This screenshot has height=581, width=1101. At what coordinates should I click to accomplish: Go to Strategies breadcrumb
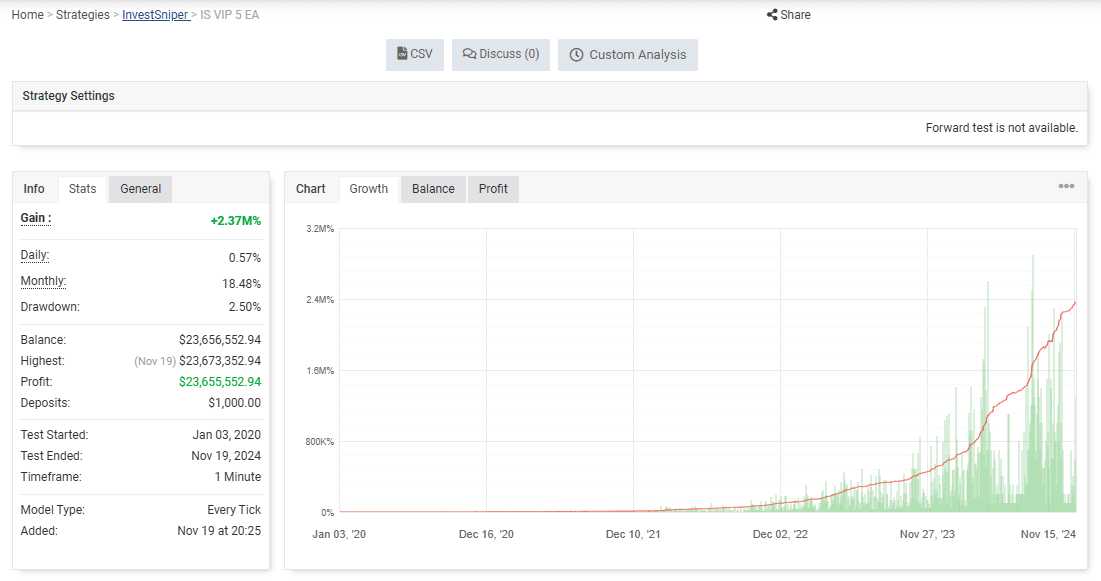83,15
